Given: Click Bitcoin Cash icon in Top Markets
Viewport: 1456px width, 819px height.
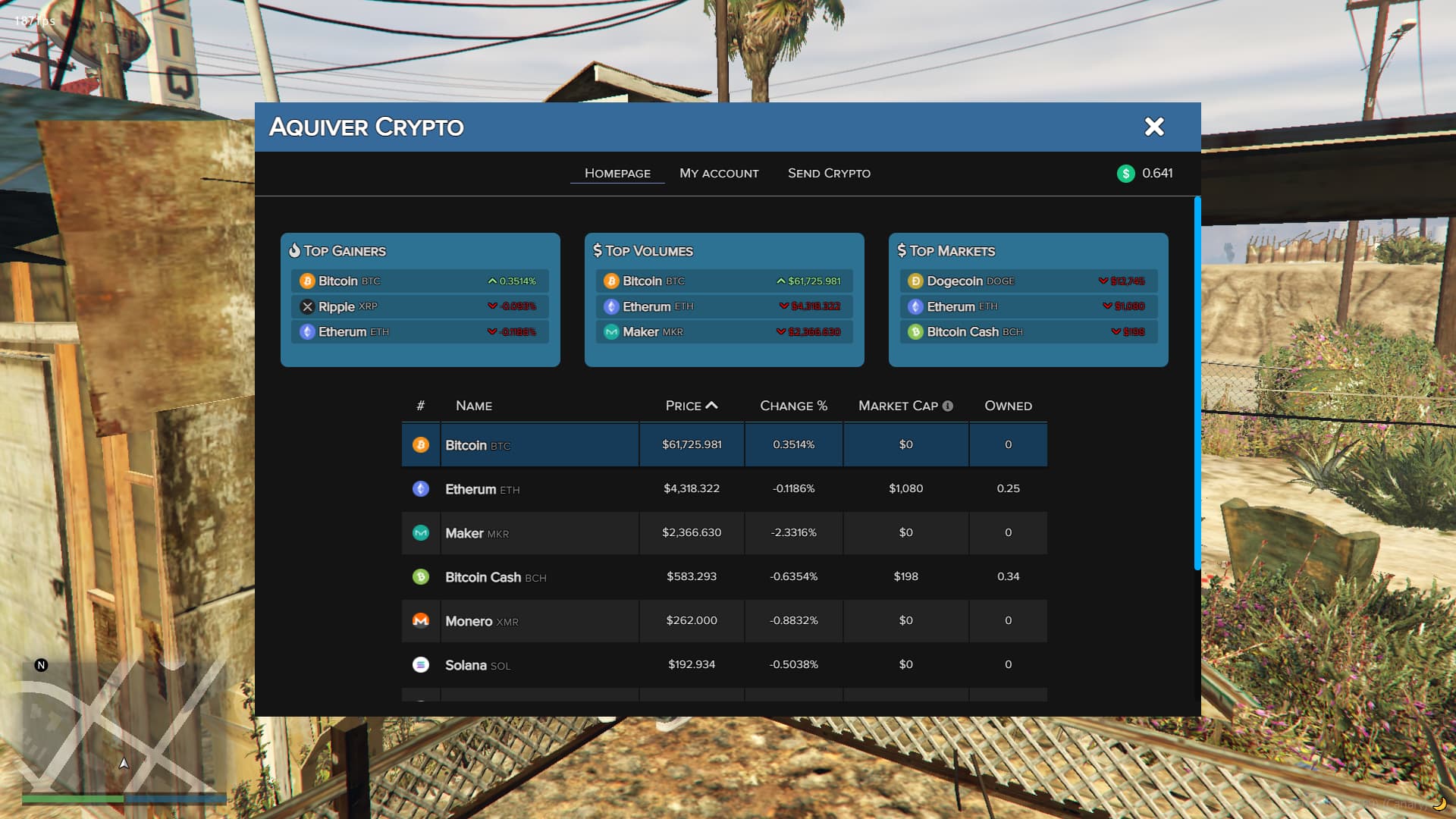Looking at the screenshot, I should [915, 332].
